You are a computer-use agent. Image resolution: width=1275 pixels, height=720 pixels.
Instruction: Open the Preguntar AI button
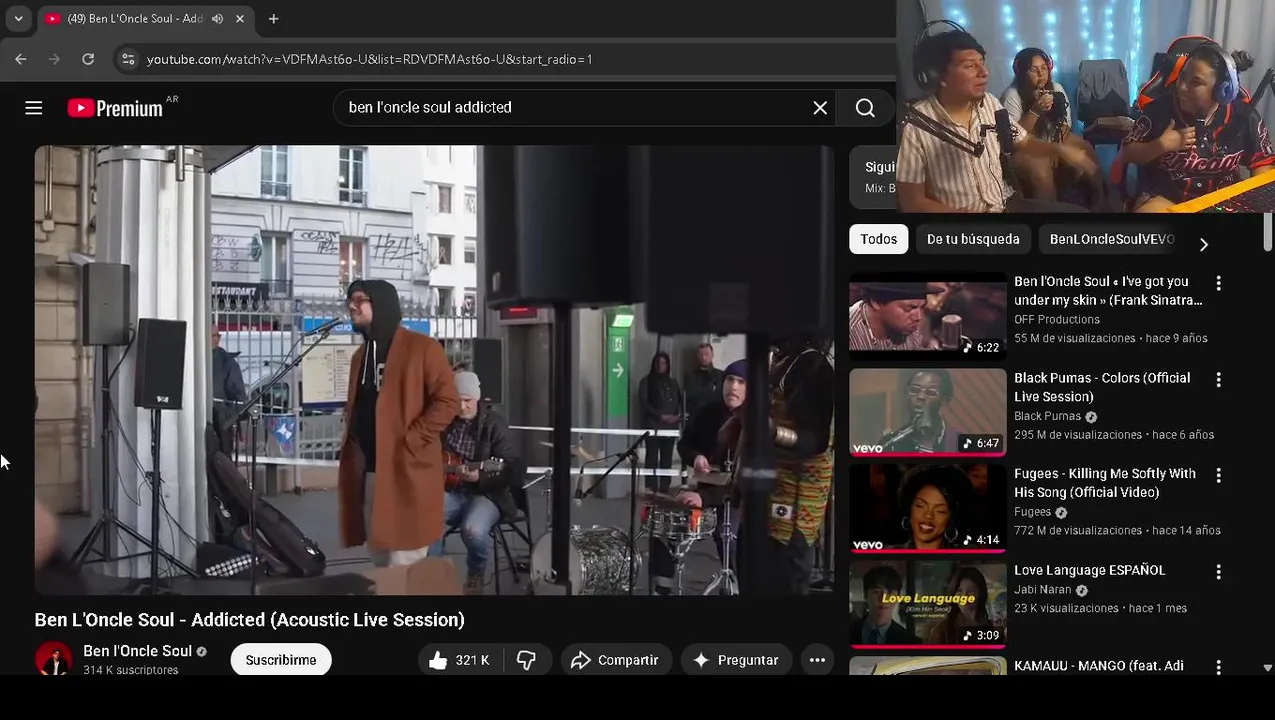click(736, 660)
